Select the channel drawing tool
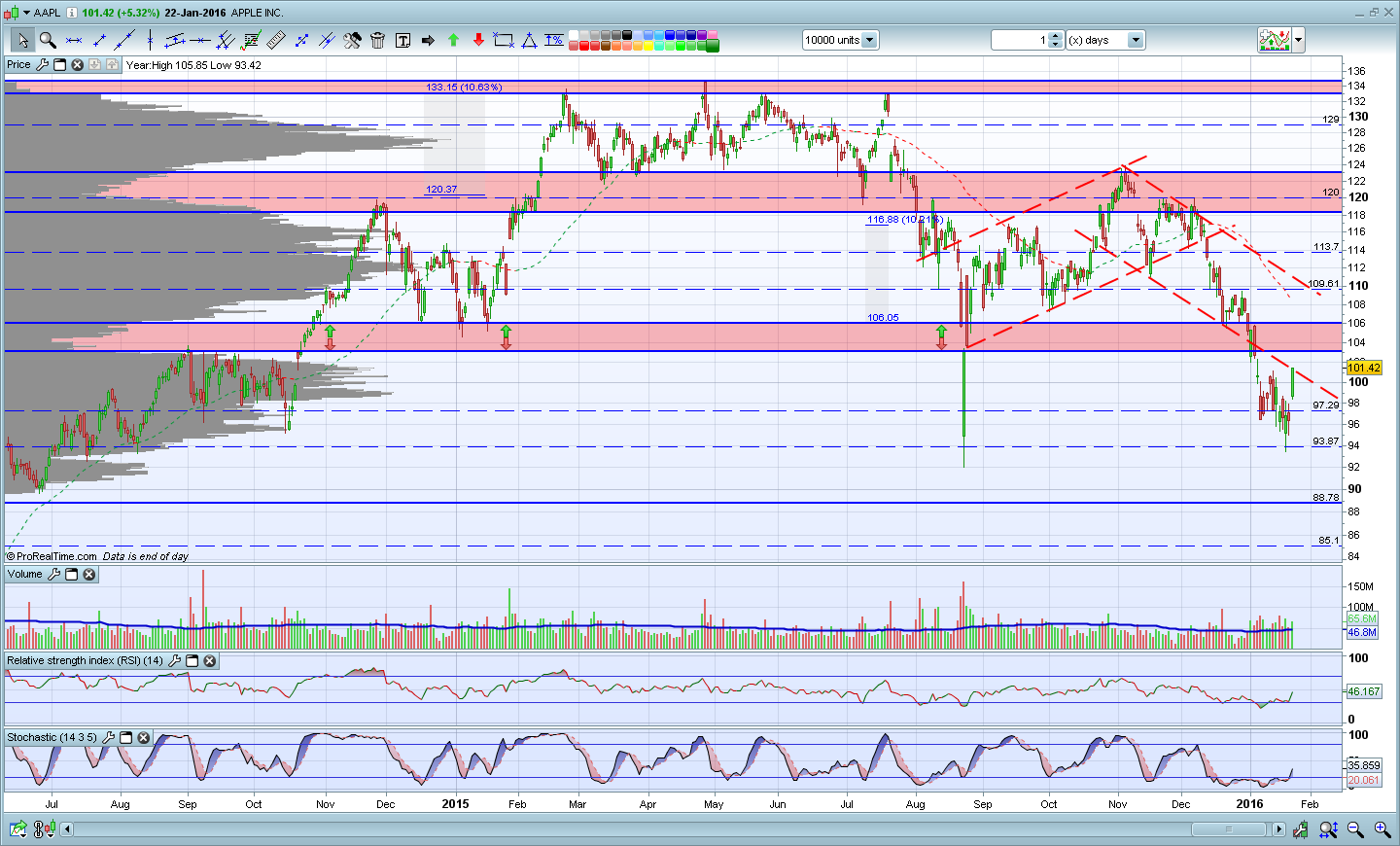This screenshot has width=1400, height=846. (175, 40)
